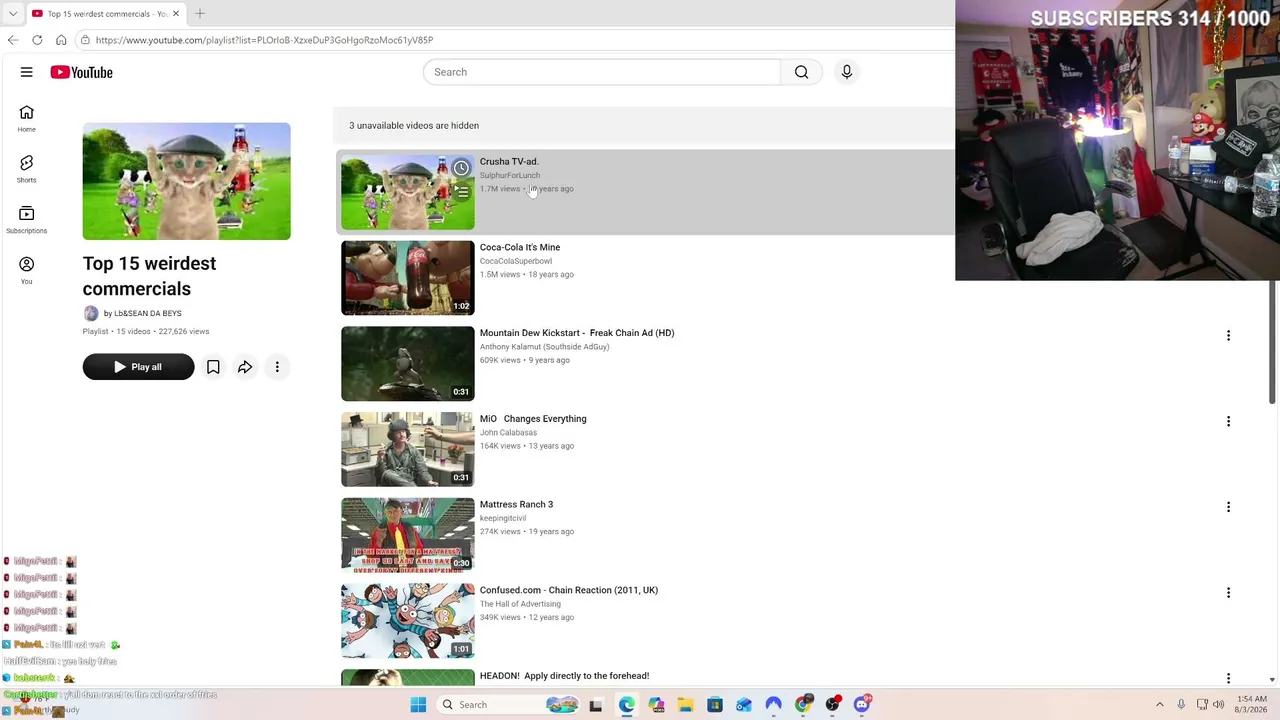
Task: Open the MiO Changes Everything title
Action: click(x=533, y=419)
